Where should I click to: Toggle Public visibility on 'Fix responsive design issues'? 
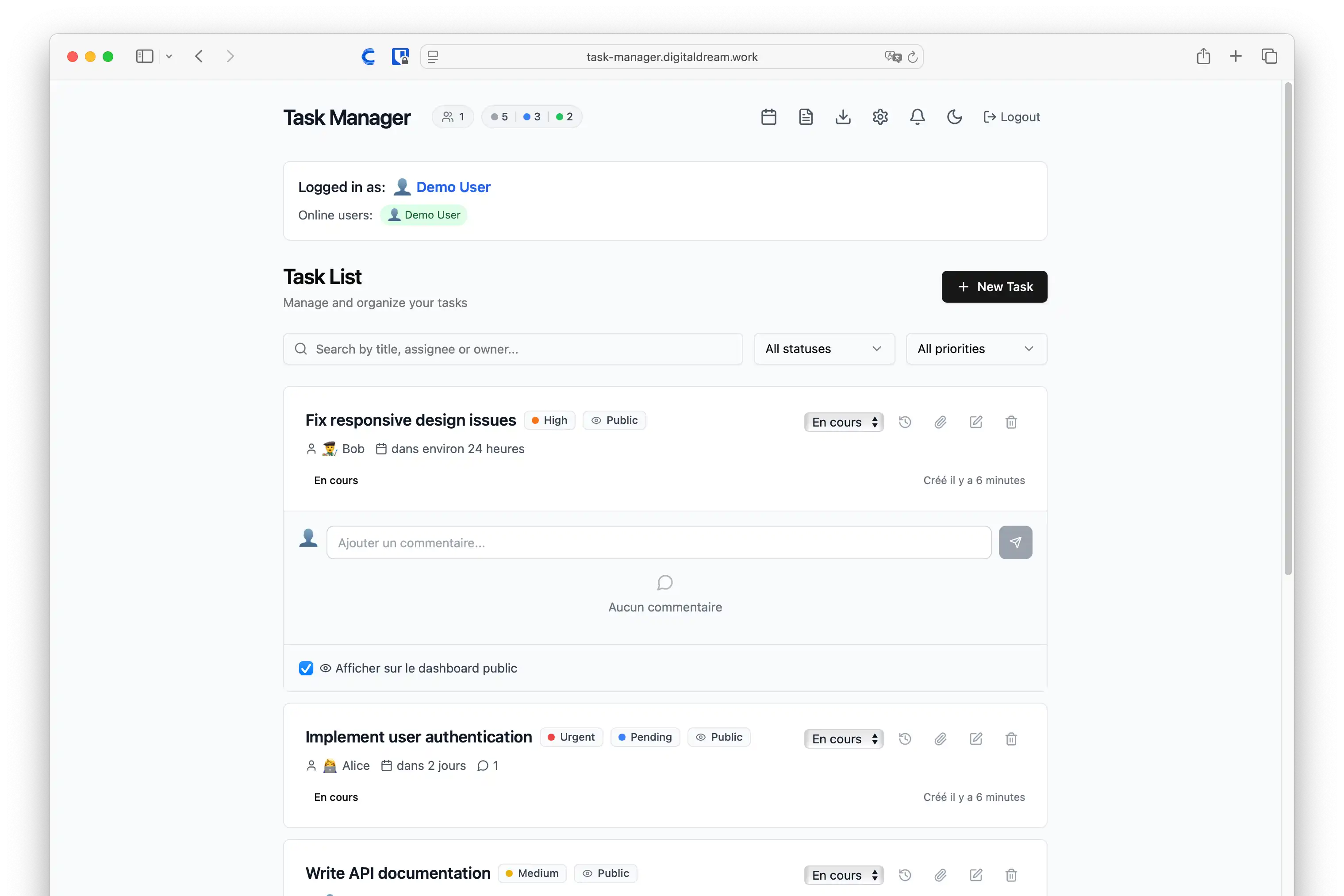tap(614, 419)
